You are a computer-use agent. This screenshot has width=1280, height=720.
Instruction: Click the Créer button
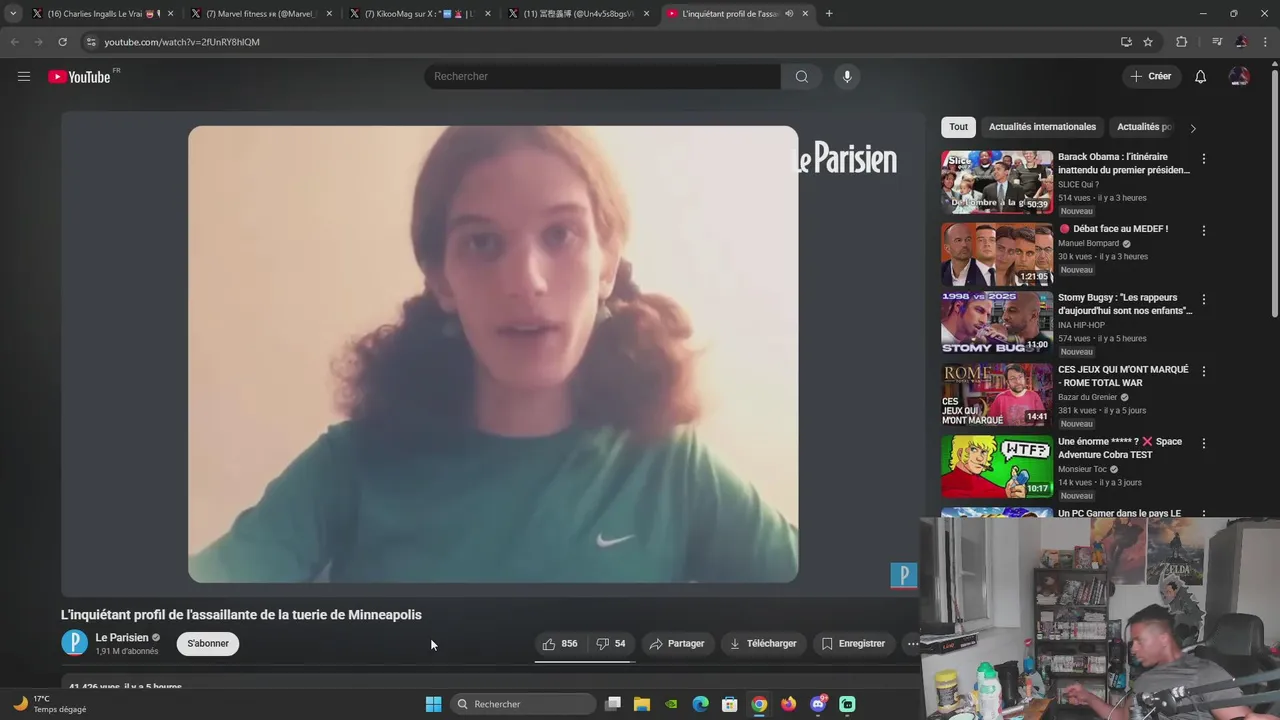[1151, 76]
